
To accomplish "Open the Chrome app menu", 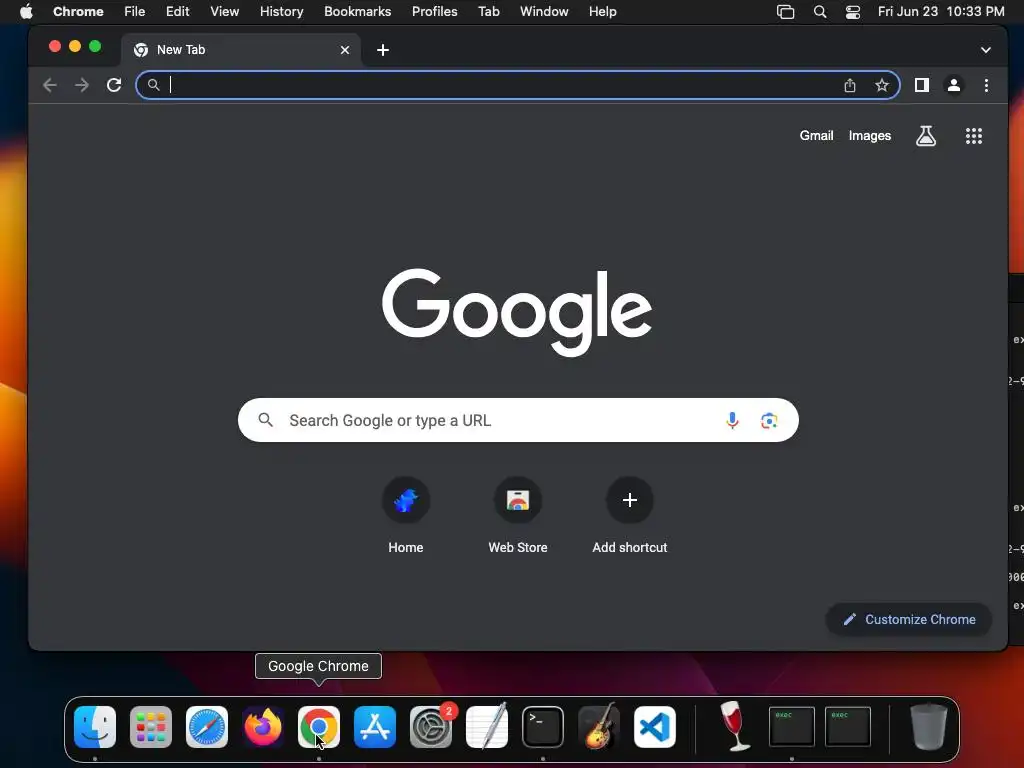I will 78,12.
